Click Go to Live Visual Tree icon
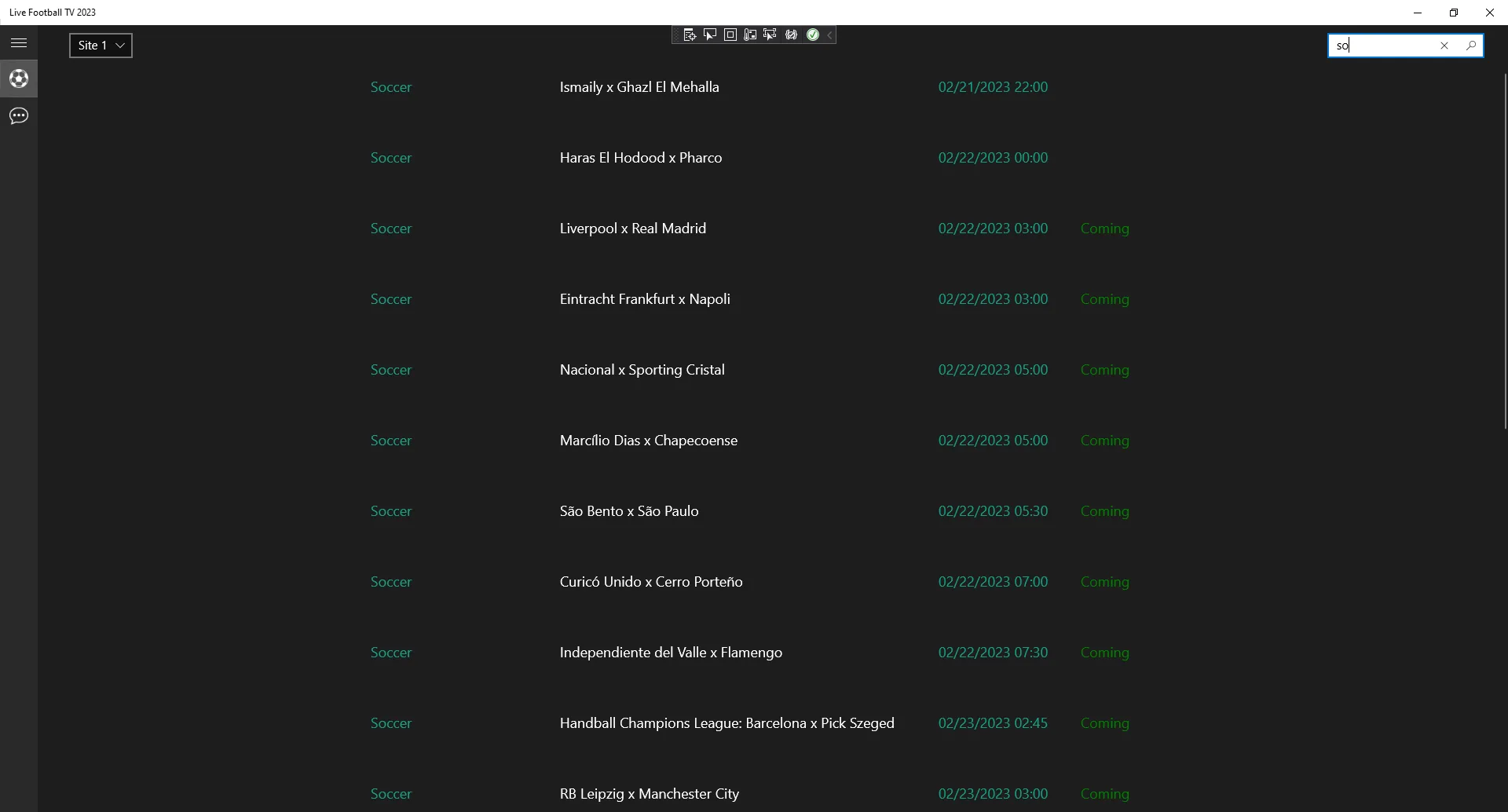Viewport: 1508px width, 812px height. pos(690,35)
